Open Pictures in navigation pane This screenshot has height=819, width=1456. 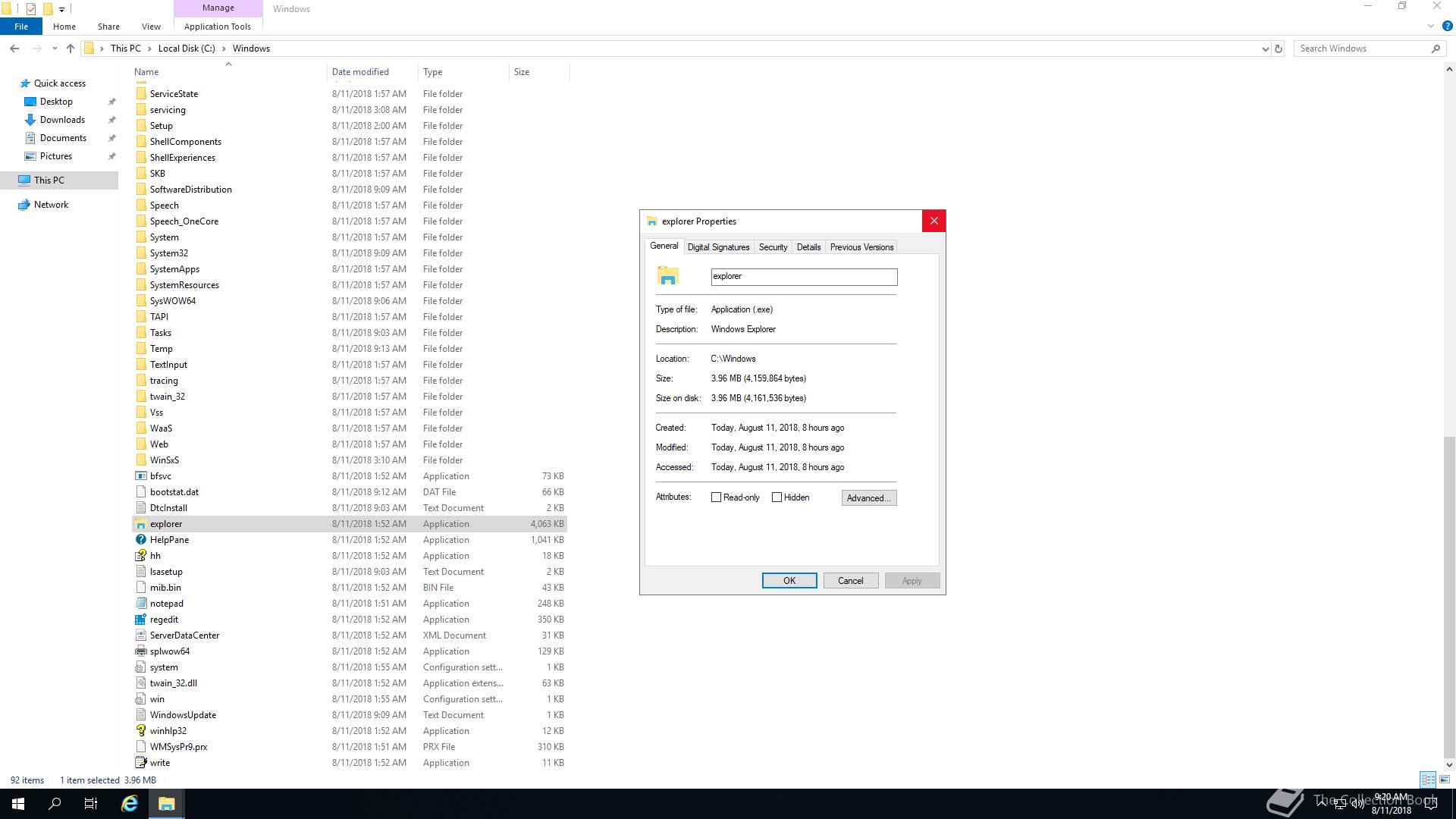click(56, 156)
